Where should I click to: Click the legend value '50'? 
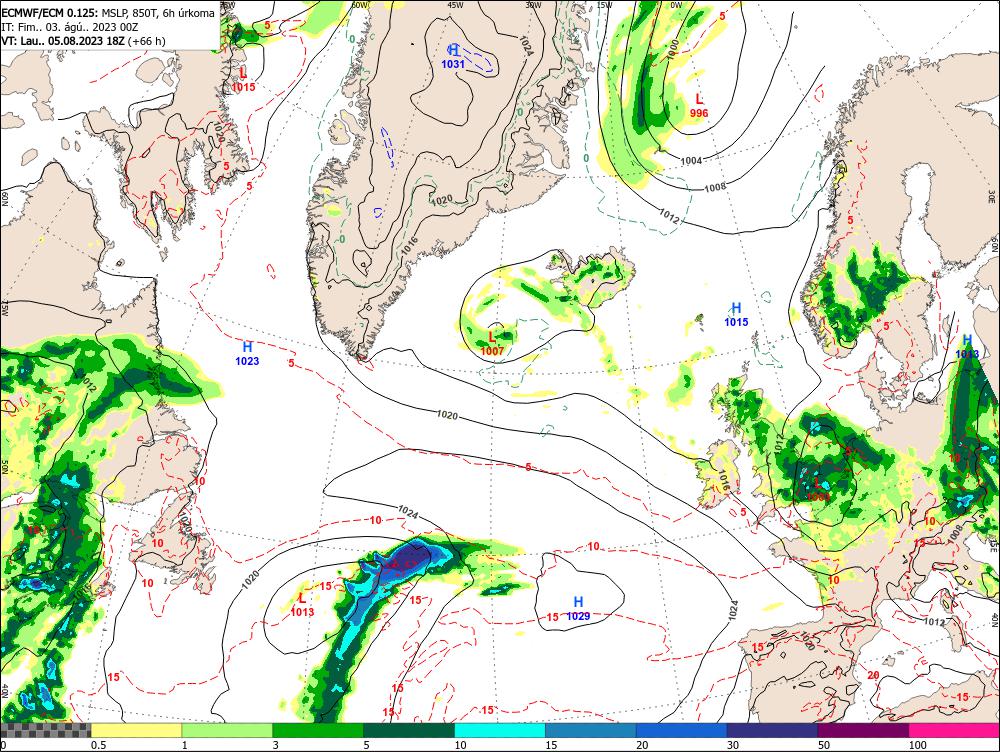(x=824, y=745)
